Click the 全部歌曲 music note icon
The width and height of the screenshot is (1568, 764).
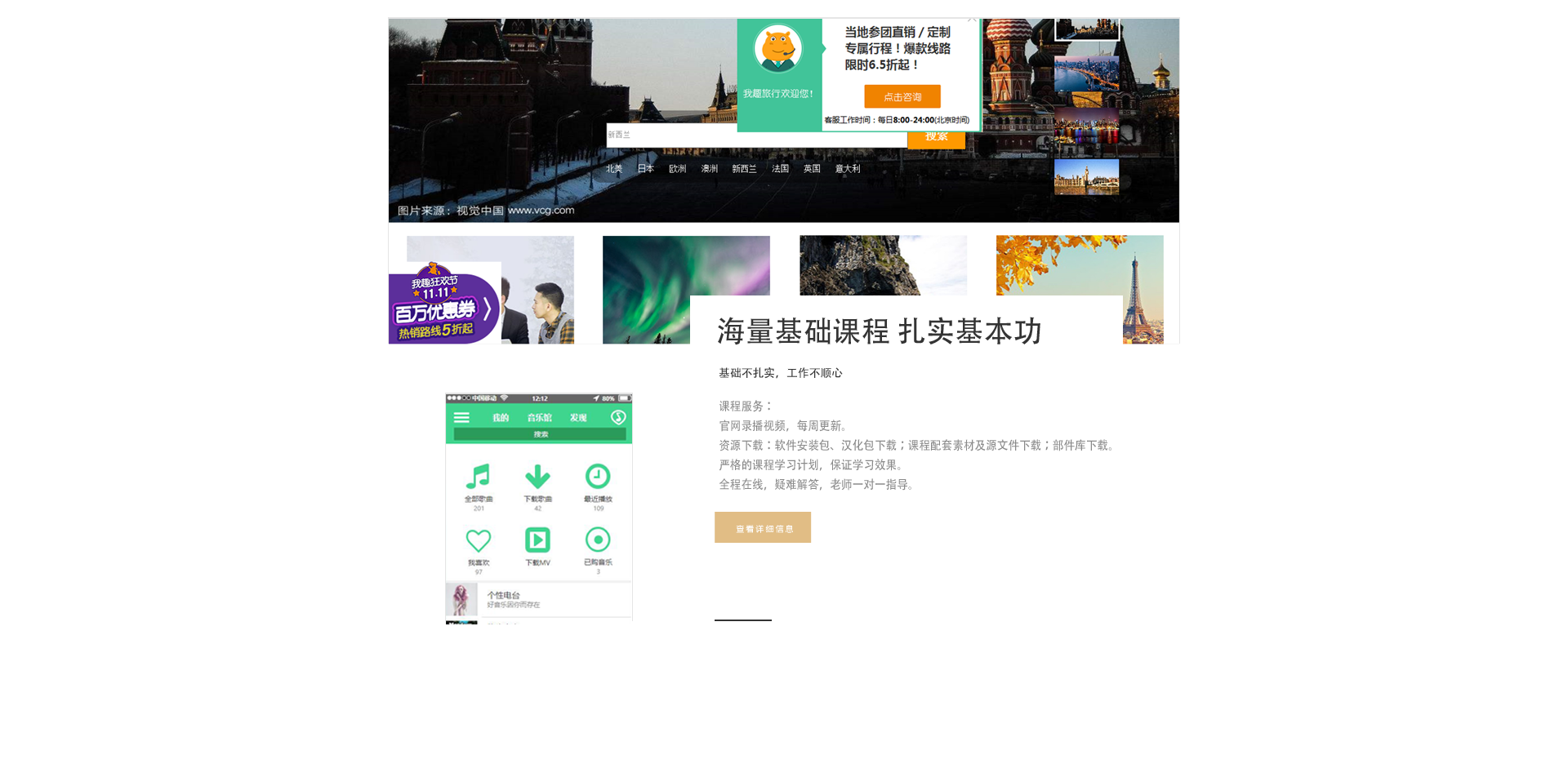tap(479, 477)
